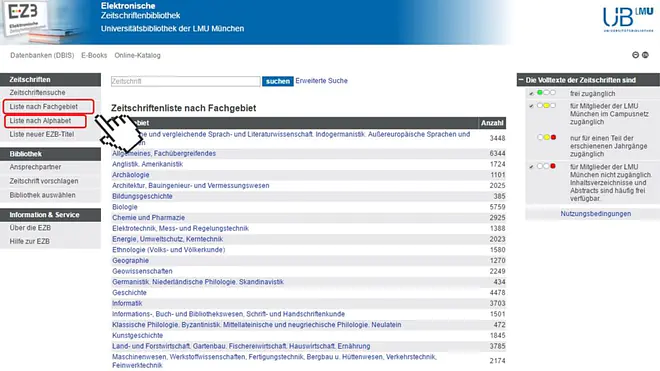
Task: Select 'Liste nach Alphabet' in sidebar
Action: [x=40, y=120]
